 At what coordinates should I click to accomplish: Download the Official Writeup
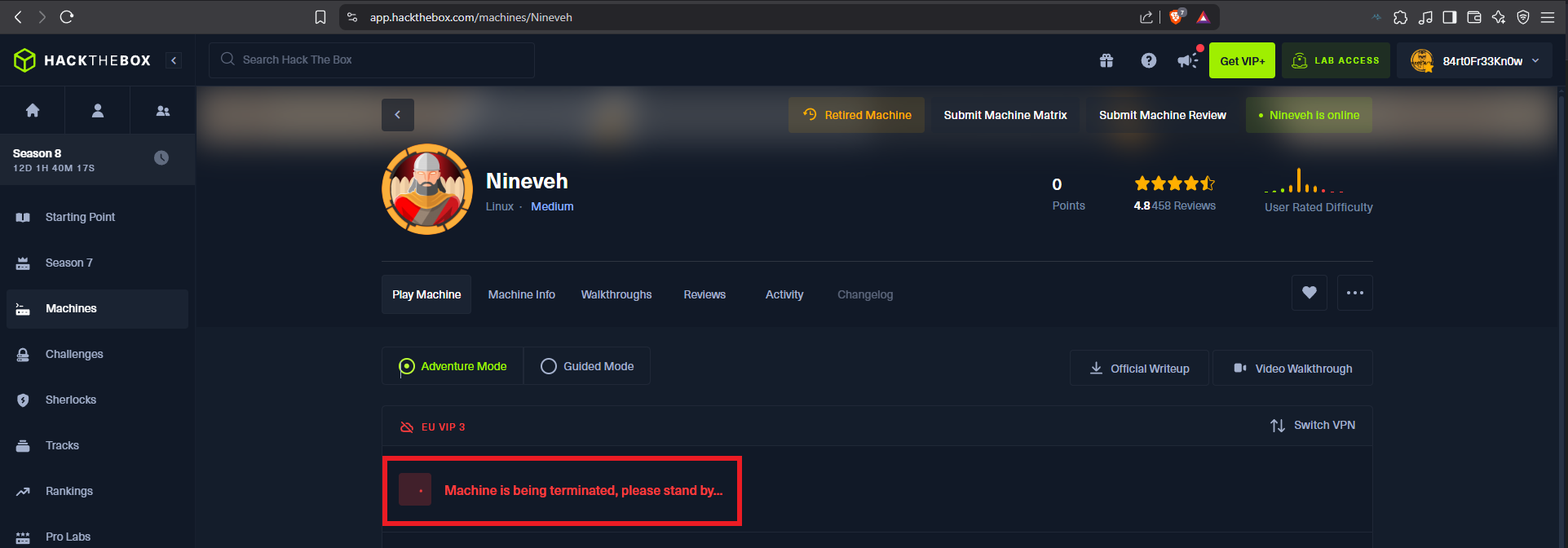(1139, 369)
